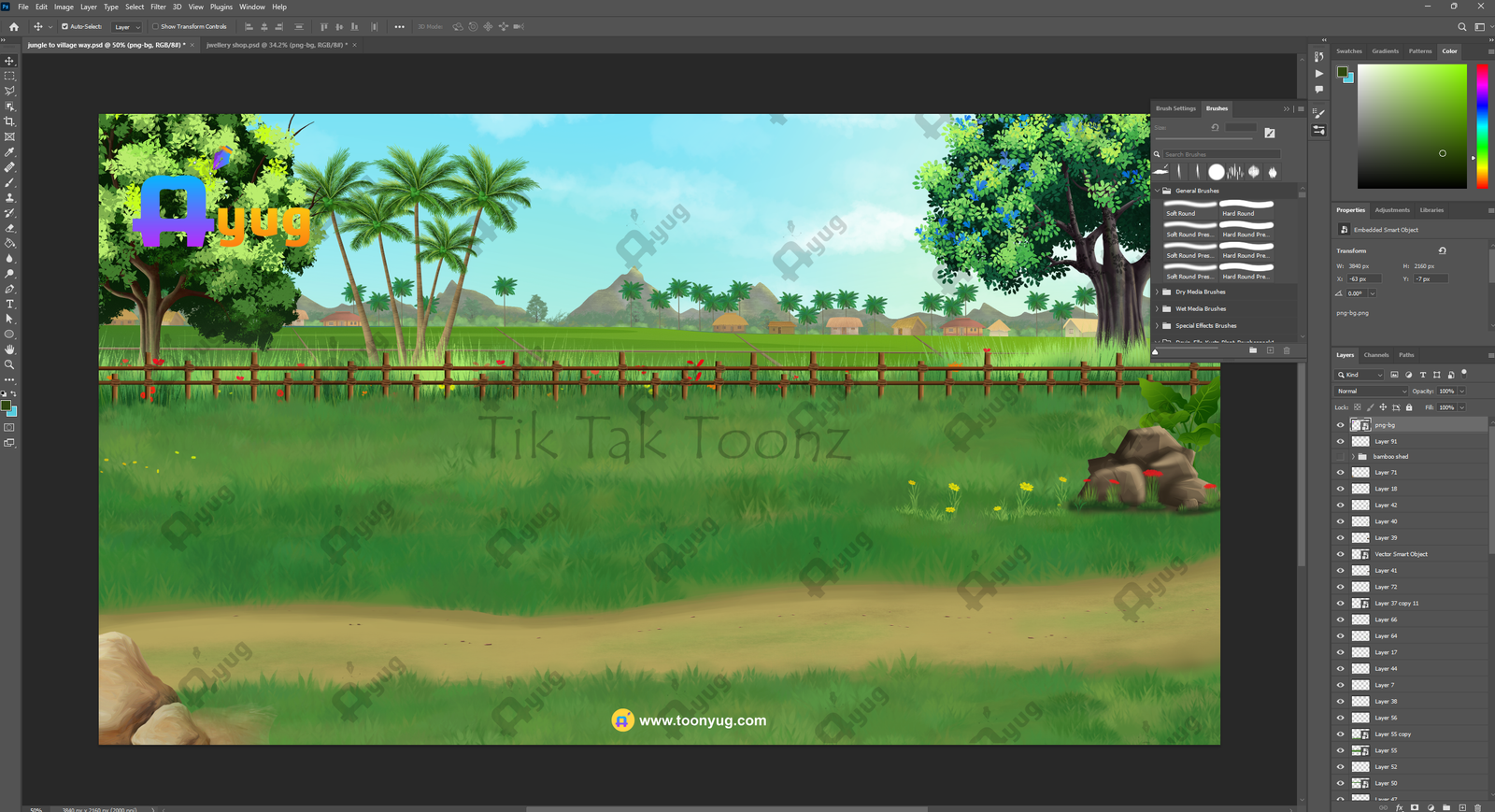This screenshot has height=812, width=1495.
Task: Select the Eraser tool
Action: click(x=10, y=228)
